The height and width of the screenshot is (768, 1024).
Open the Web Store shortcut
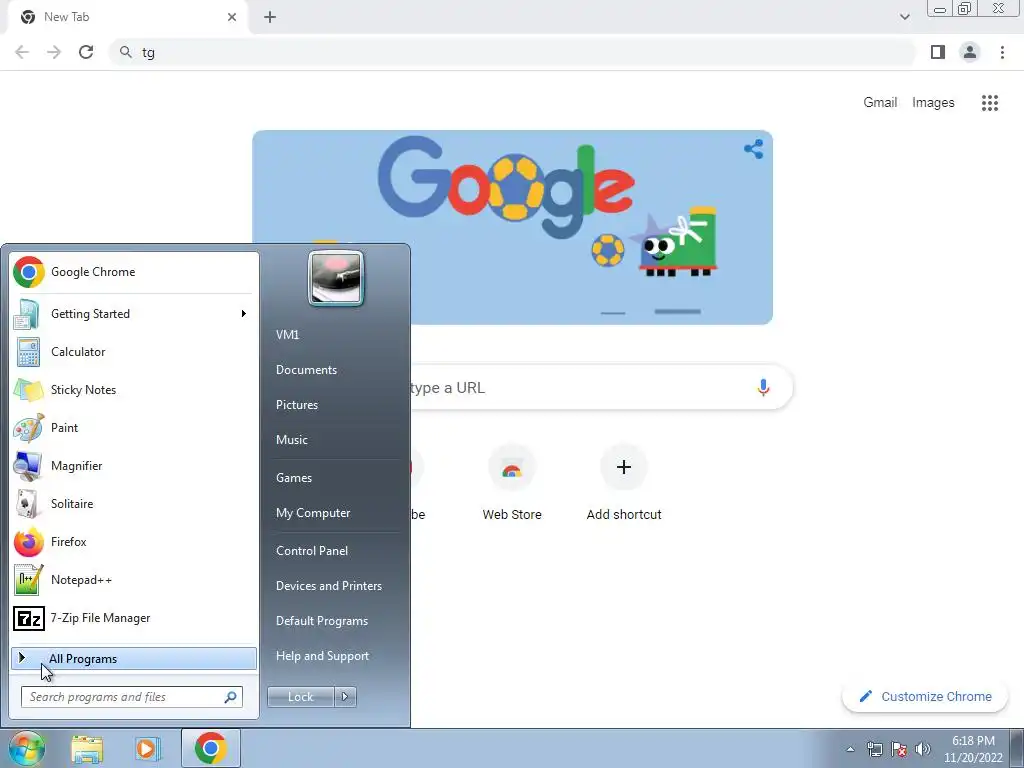pos(512,484)
